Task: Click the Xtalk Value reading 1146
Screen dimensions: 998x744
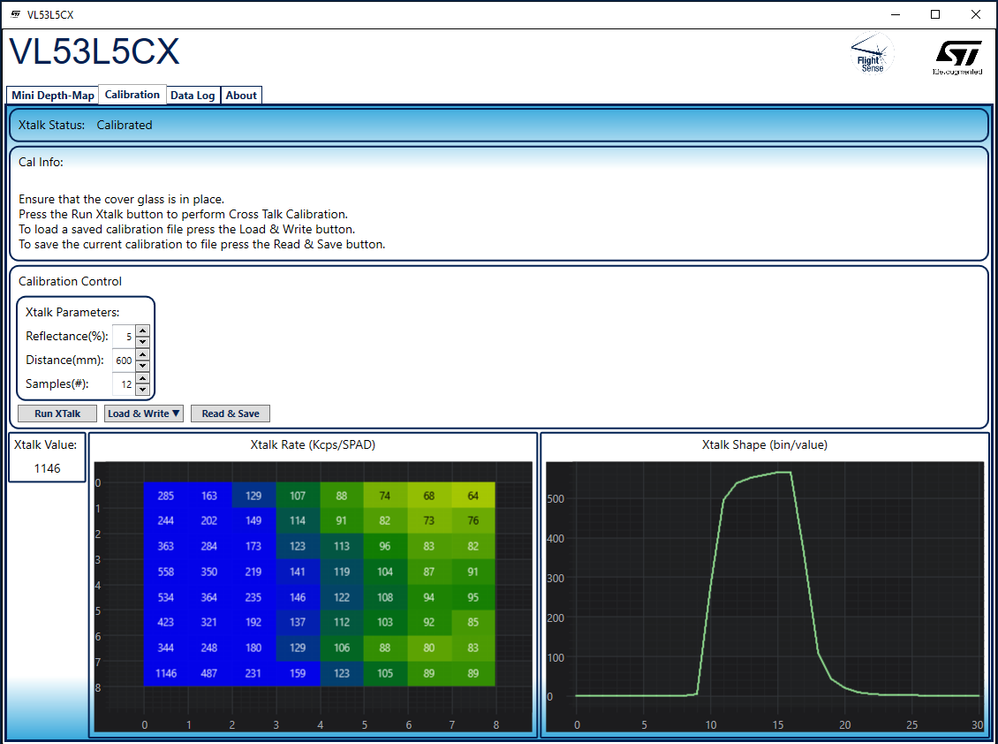Action: tap(47, 468)
